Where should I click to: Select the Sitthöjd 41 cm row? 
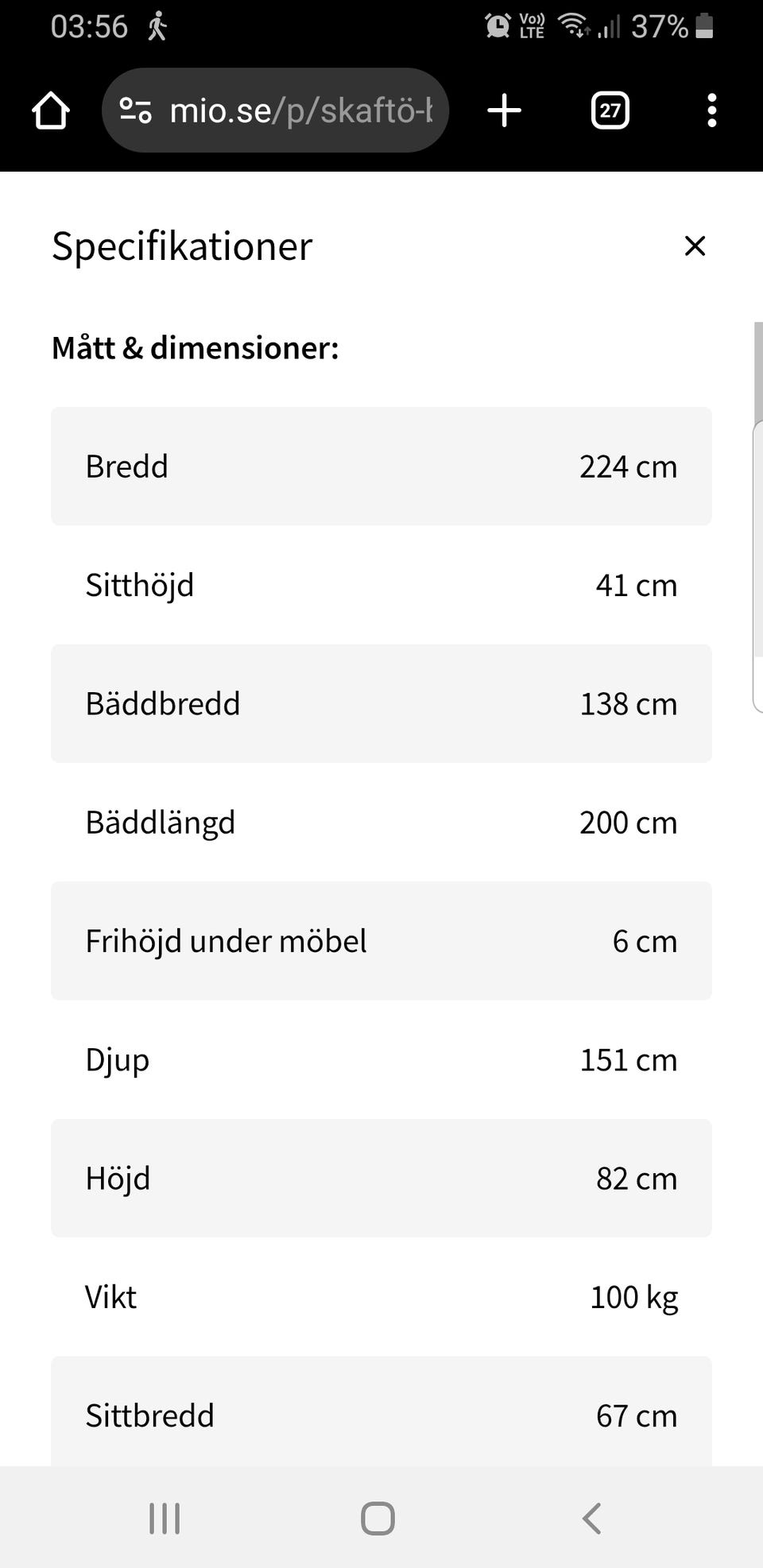381,585
